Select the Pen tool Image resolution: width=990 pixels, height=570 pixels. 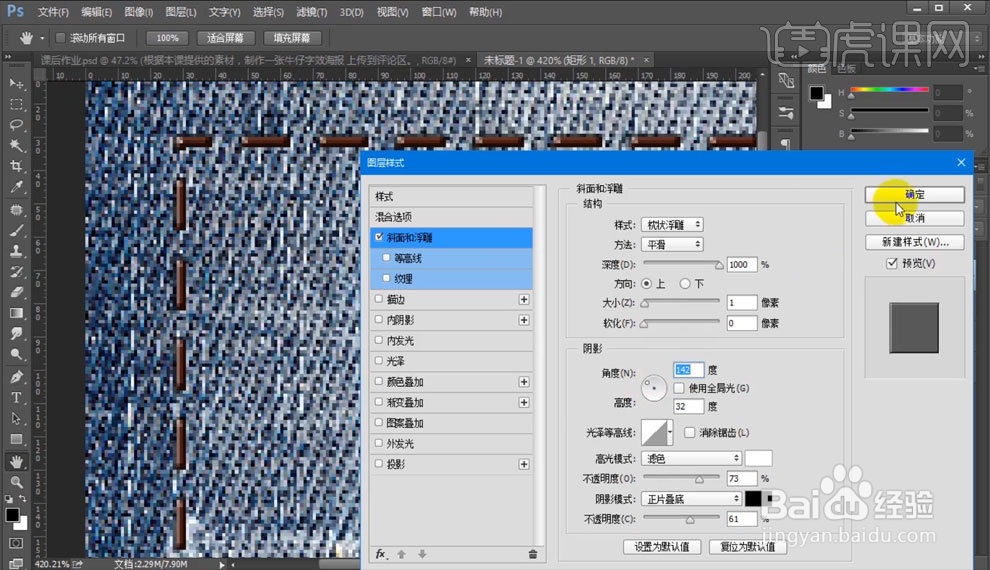[16, 377]
